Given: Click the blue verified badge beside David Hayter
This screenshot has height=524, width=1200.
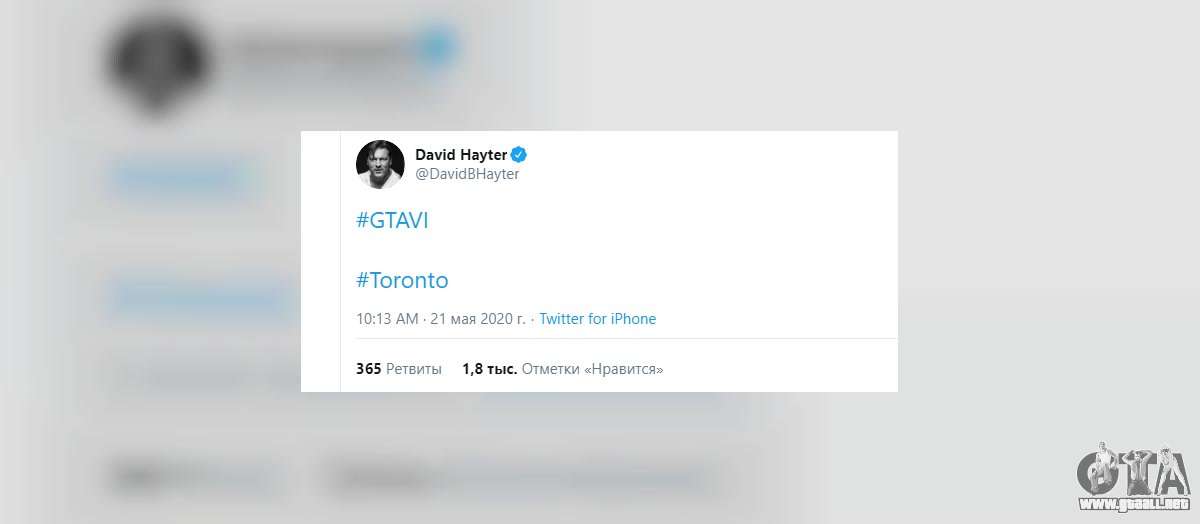Looking at the screenshot, I should 520,154.
